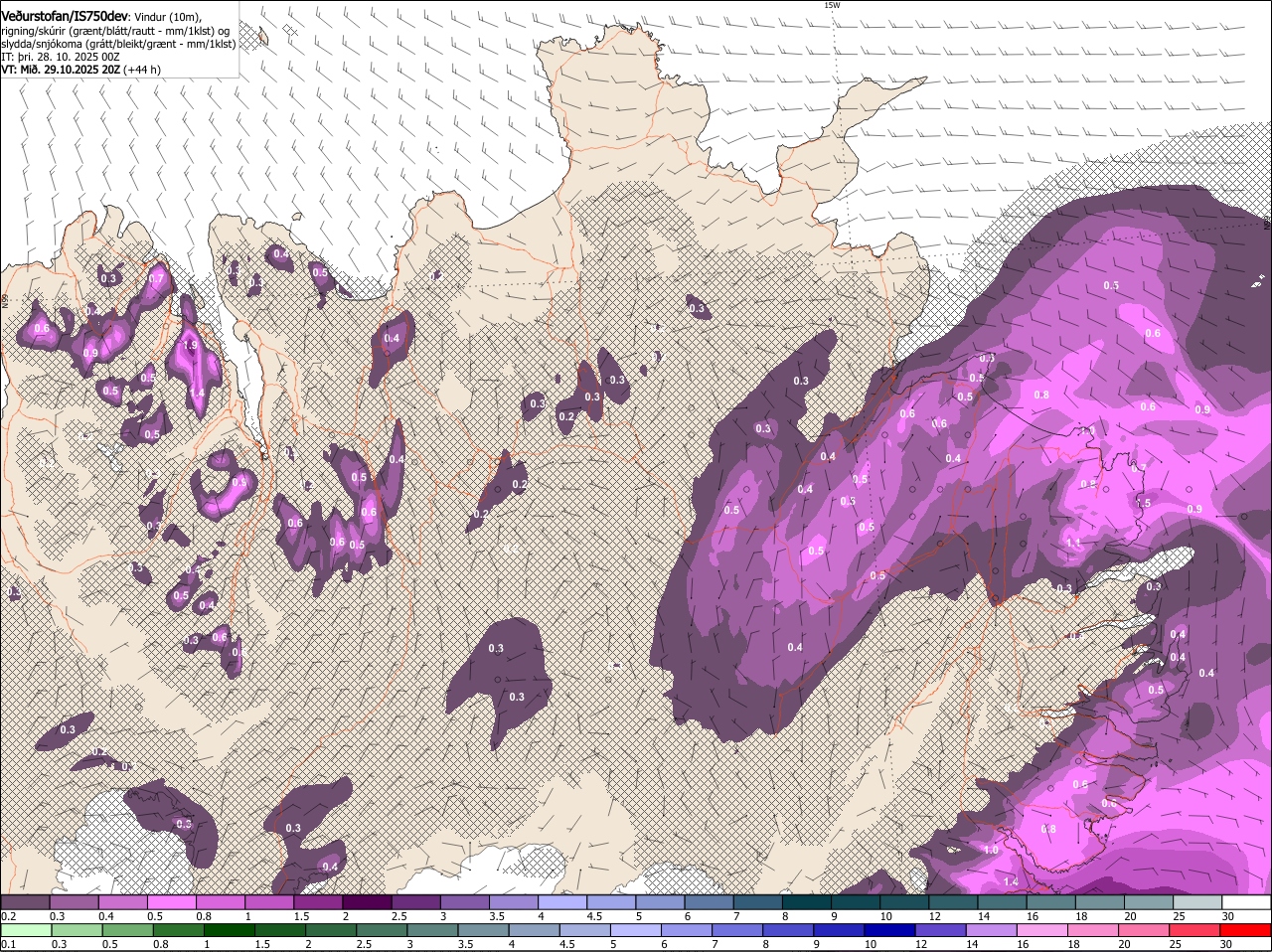Click lower legend swatch between 18 and 20
Viewport: 1272px width, 952px height.
[1094, 930]
